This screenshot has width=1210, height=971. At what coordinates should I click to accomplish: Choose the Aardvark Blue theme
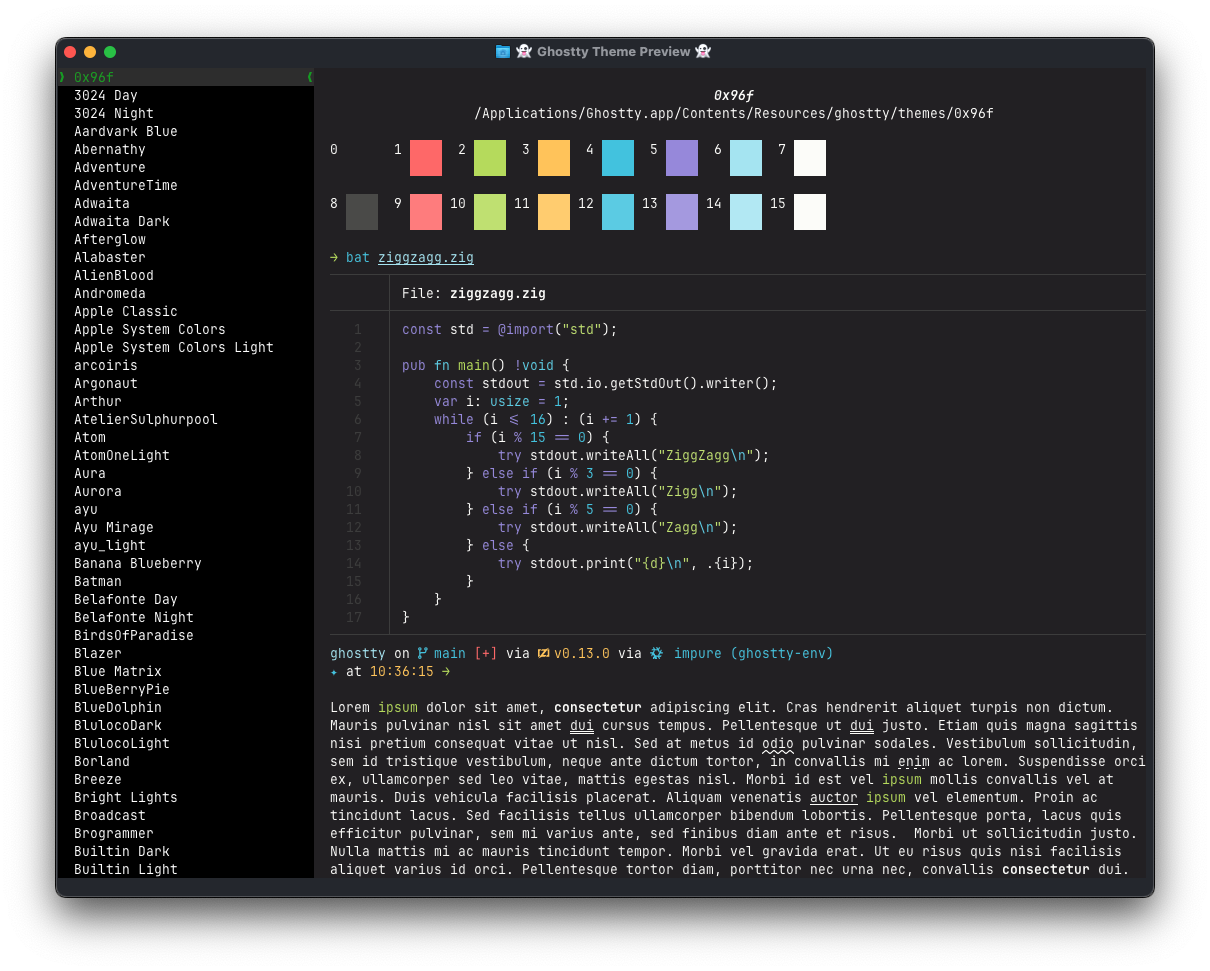(x=126, y=132)
